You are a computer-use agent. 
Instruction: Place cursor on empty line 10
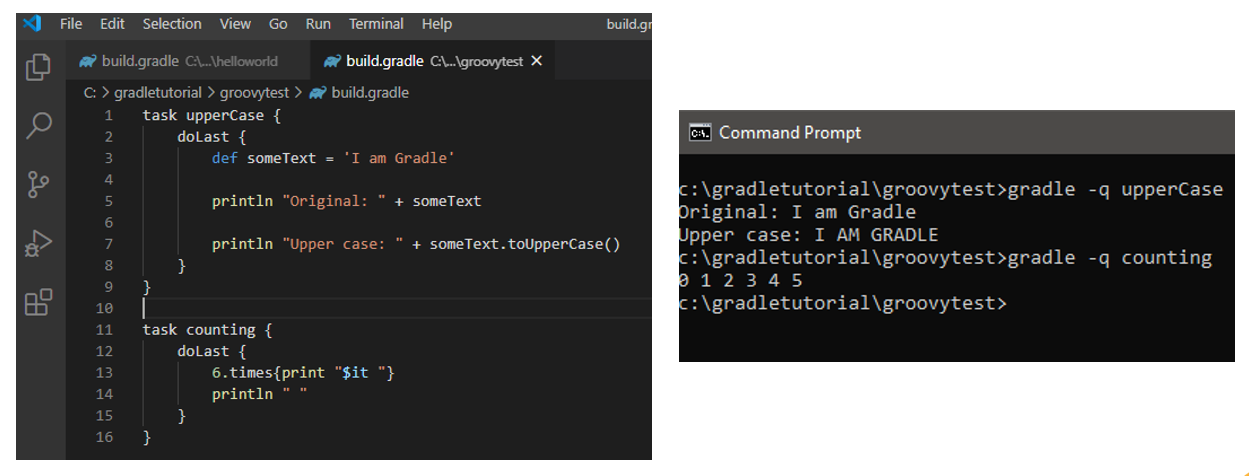click(x=396, y=308)
